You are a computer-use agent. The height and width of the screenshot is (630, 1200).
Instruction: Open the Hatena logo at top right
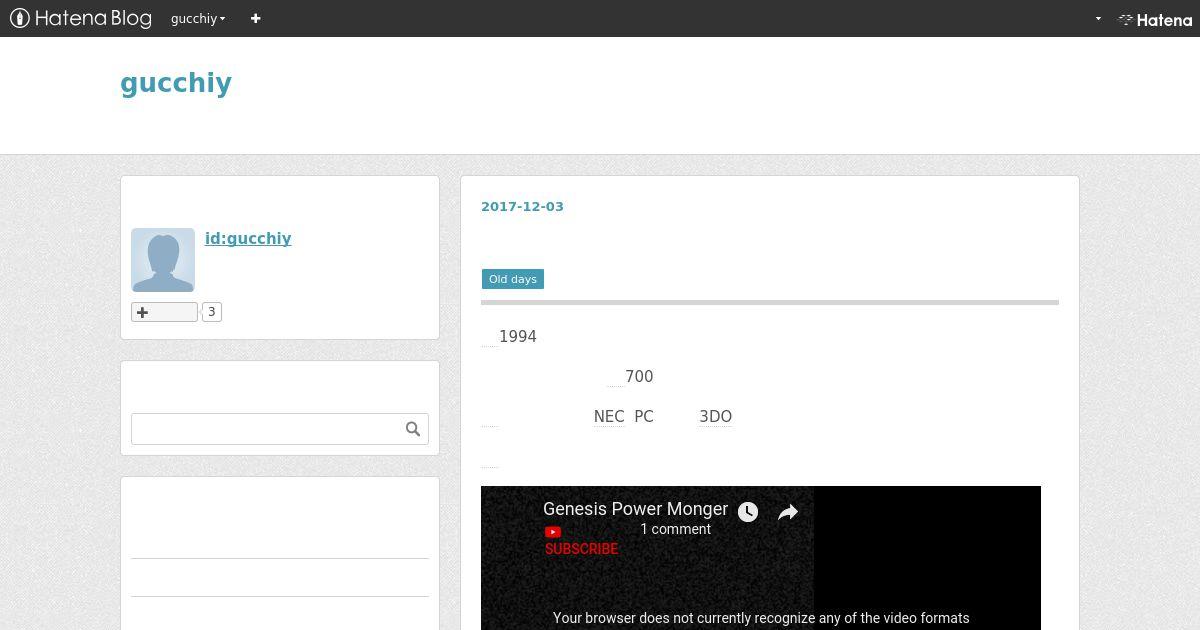(1155, 19)
